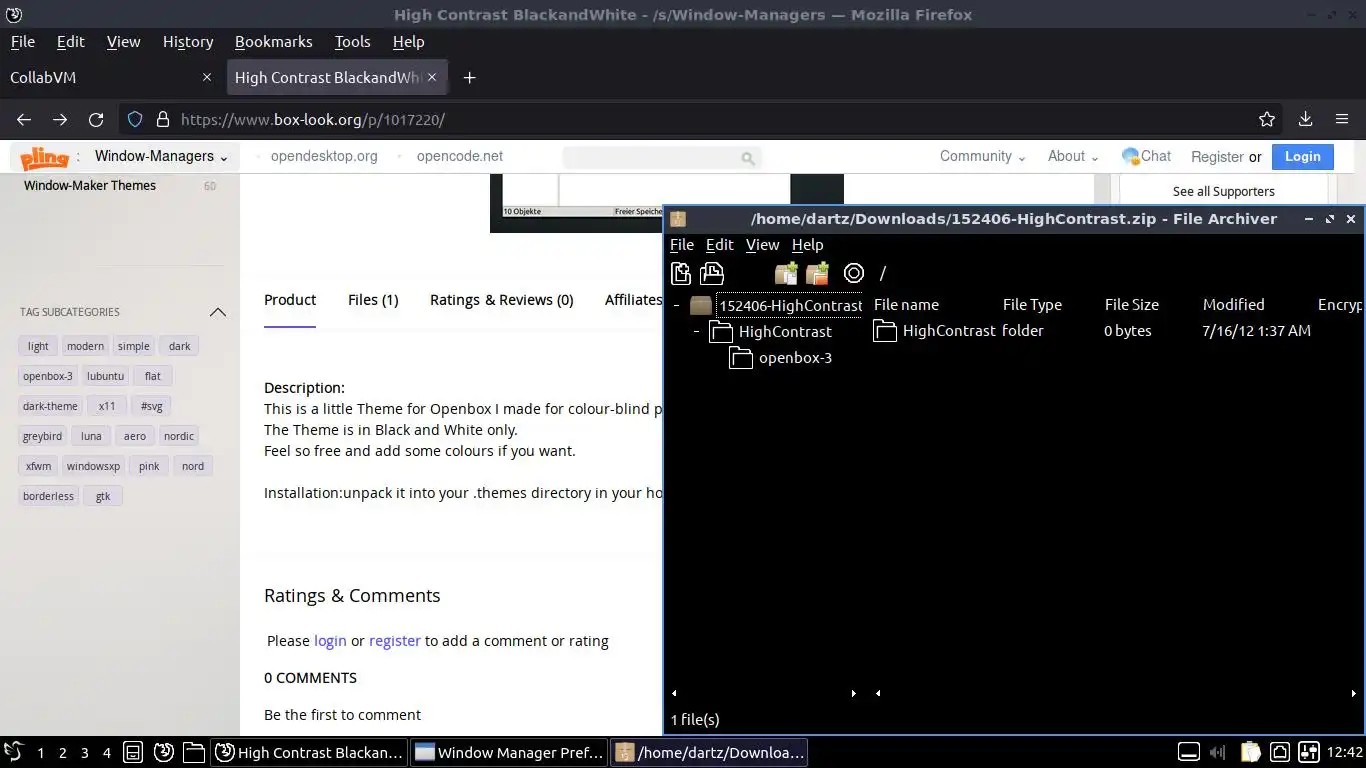Switch to the Window Manager Pref taskbar window
The image size is (1366, 768).
[x=509, y=752]
